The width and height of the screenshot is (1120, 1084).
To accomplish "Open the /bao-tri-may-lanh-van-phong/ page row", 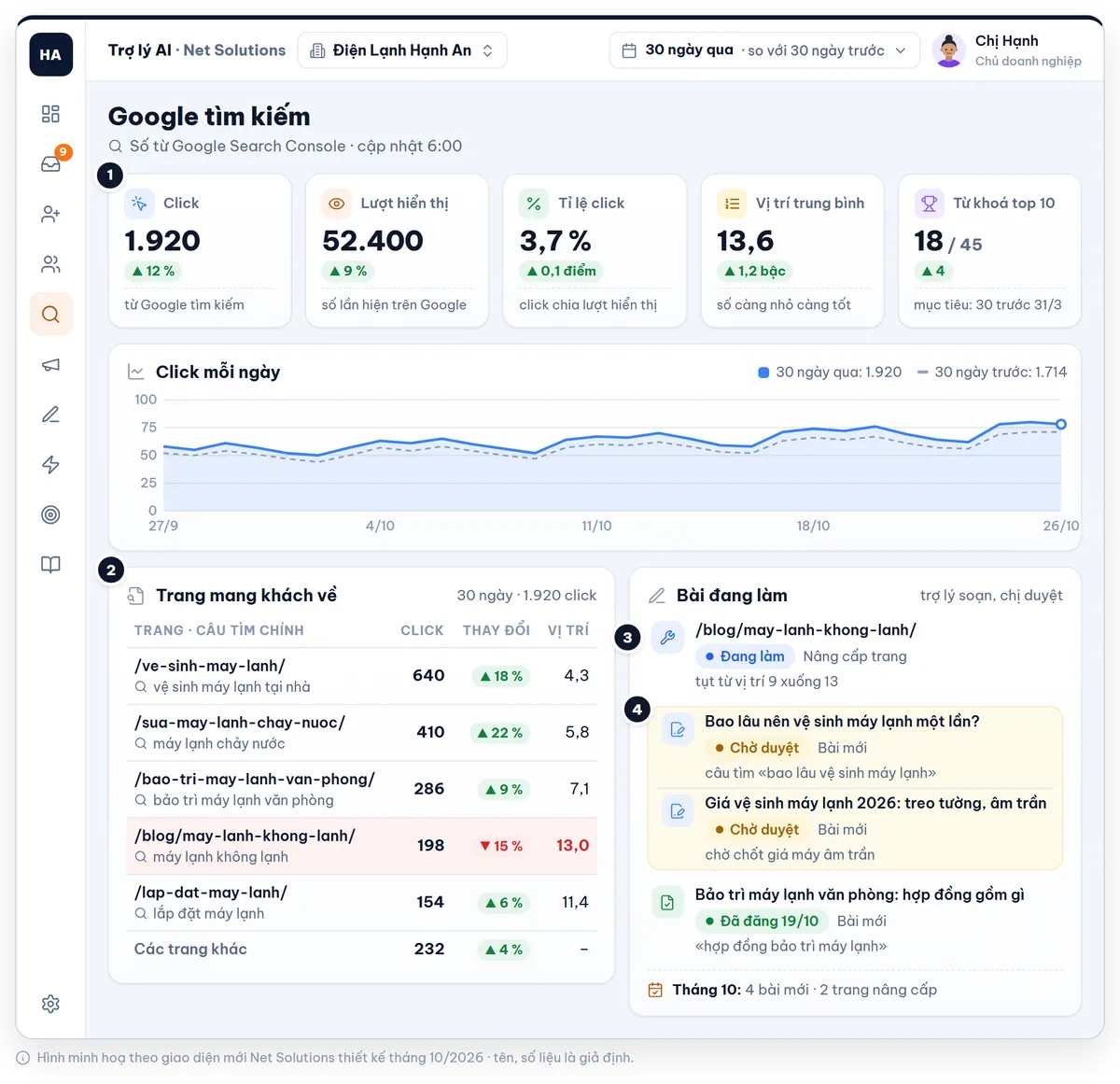I will [x=361, y=789].
